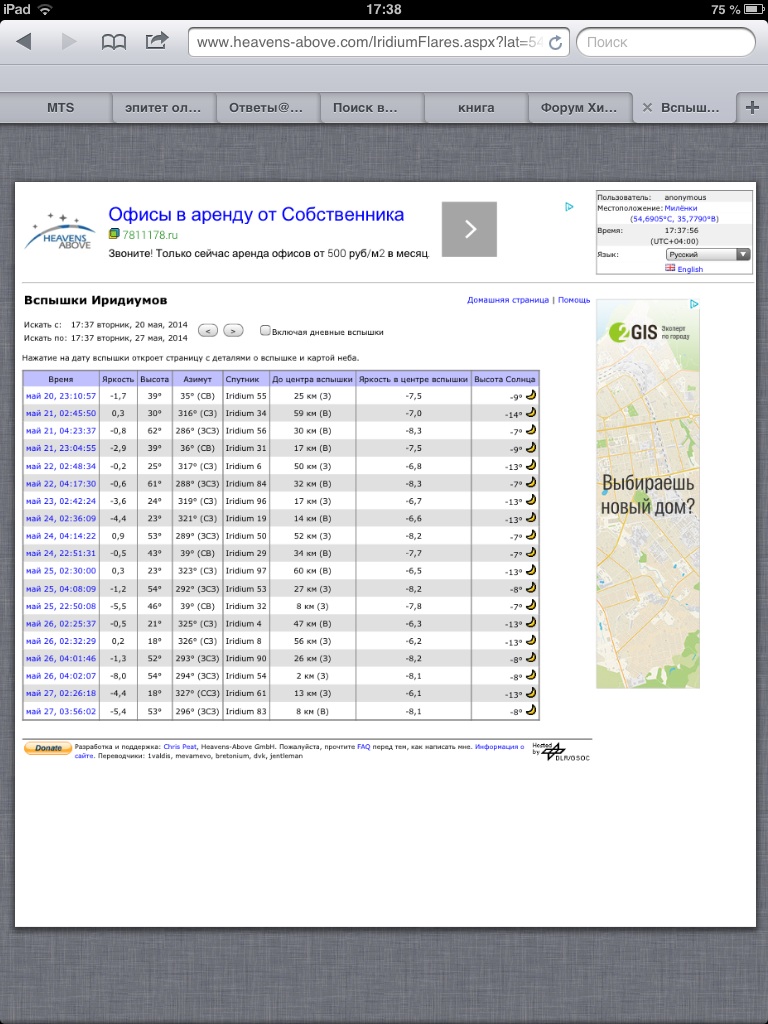Switch to the MTS tab

pos(60,107)
